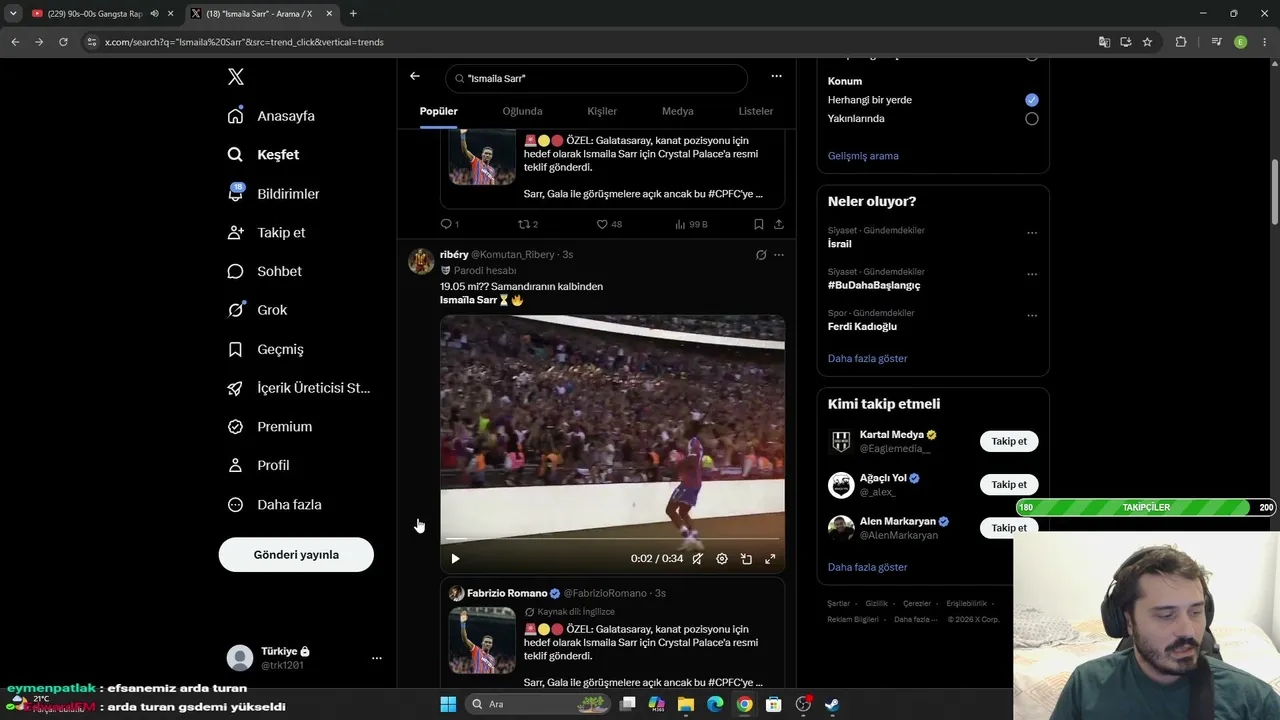The height and width of the screenshot is (720, 1280).
Task: Switch to Popüler tab
Action: click(x=439, y=111)
